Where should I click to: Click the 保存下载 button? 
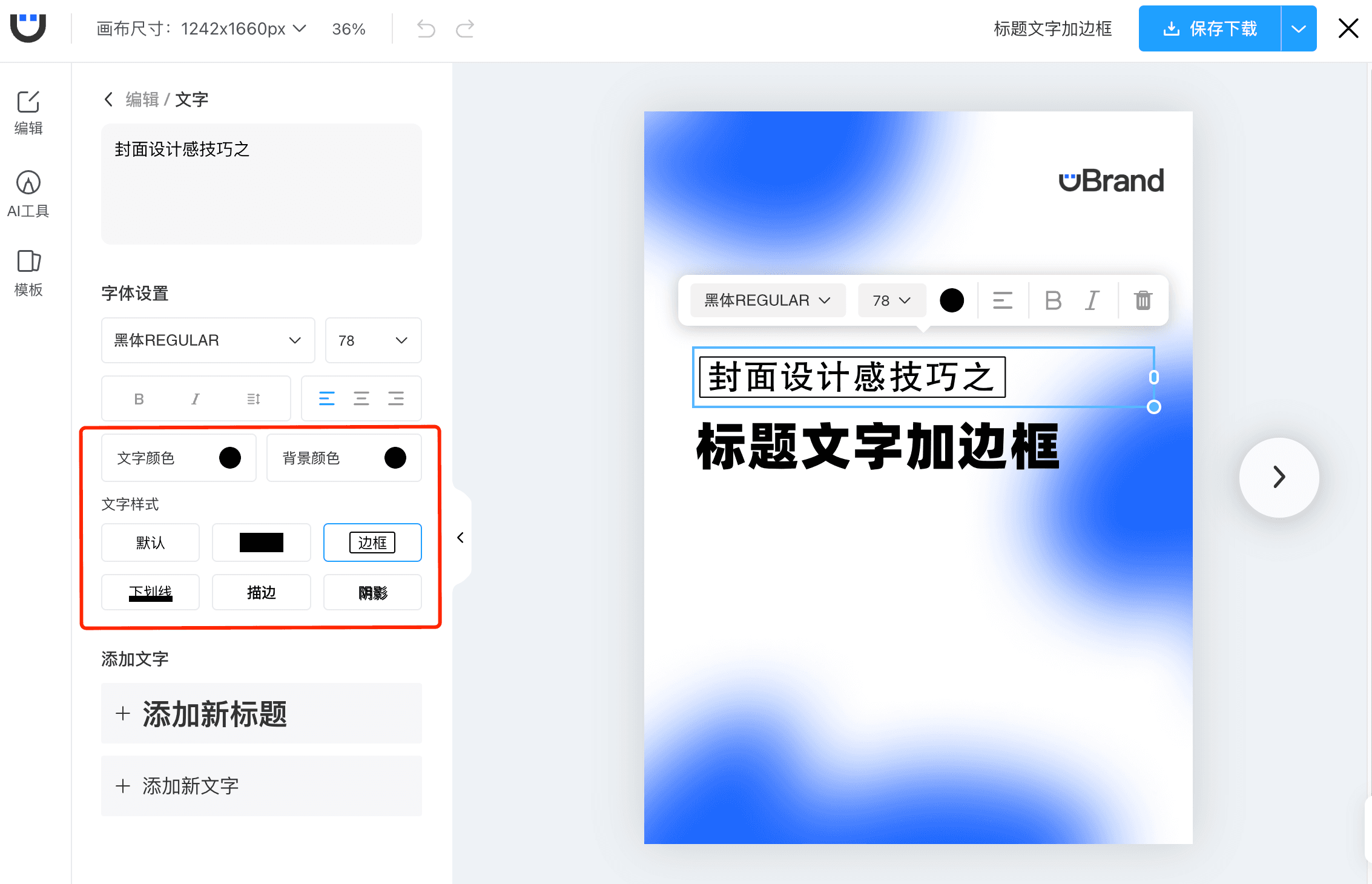pos(1210,28)
